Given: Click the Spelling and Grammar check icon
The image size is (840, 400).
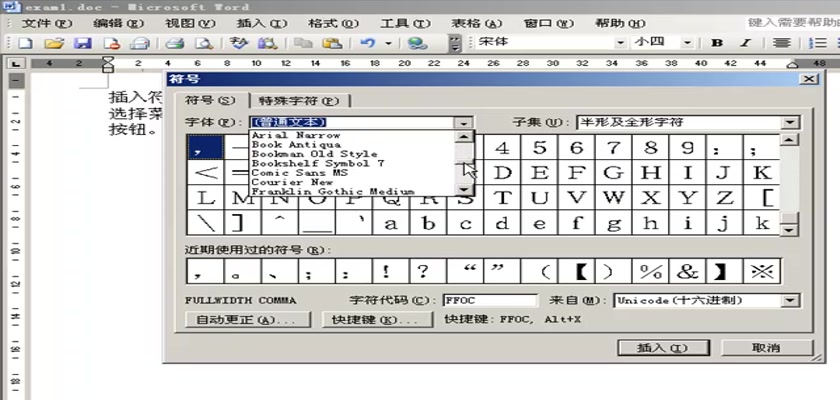Looking at the screenshot, I should pos(239,43).
